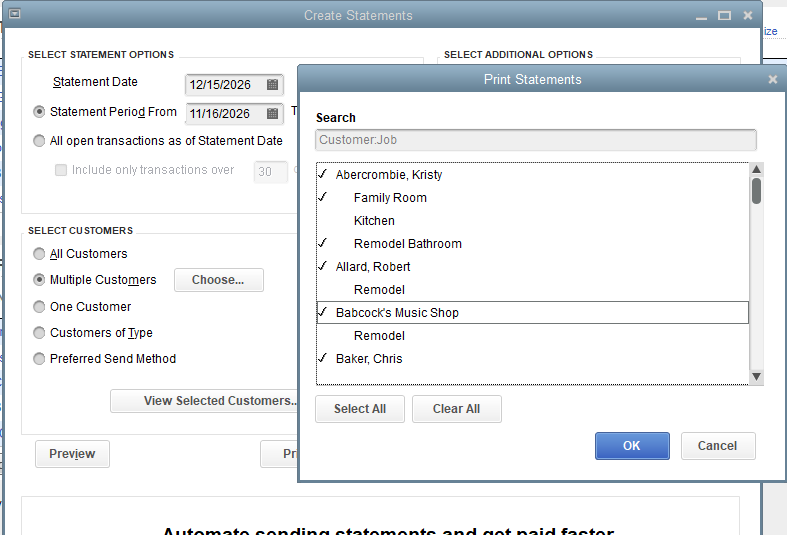Select the All Customers radio button
Viewport: 787px width, 535px height.
point(40,254)
